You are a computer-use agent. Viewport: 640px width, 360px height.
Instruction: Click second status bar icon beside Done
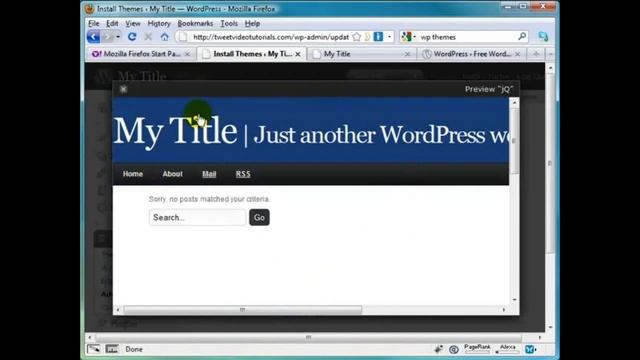pyautogui.click(x=112, y=349)
